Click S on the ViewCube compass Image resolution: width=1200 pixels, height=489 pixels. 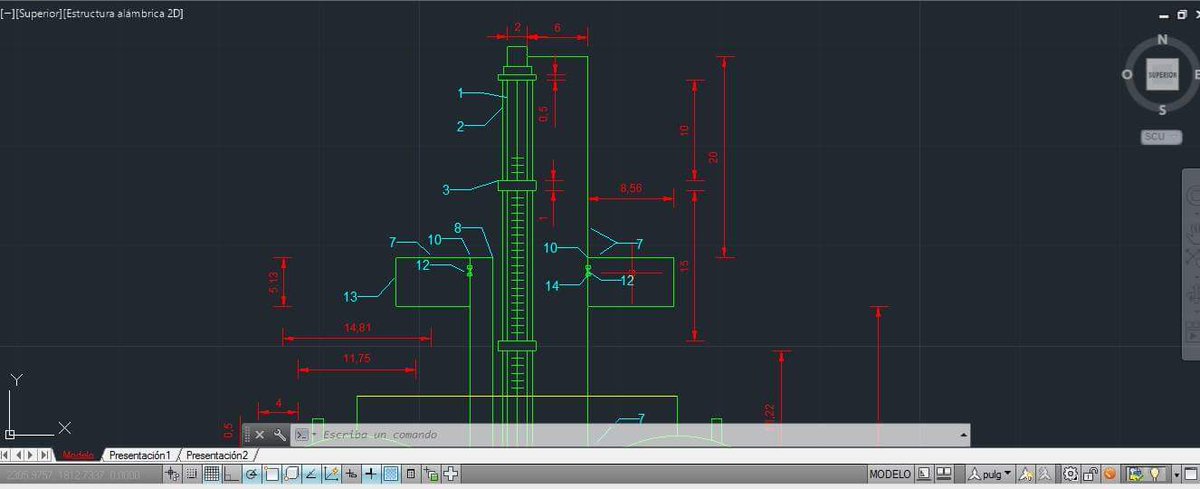(x=1162, y=110)
